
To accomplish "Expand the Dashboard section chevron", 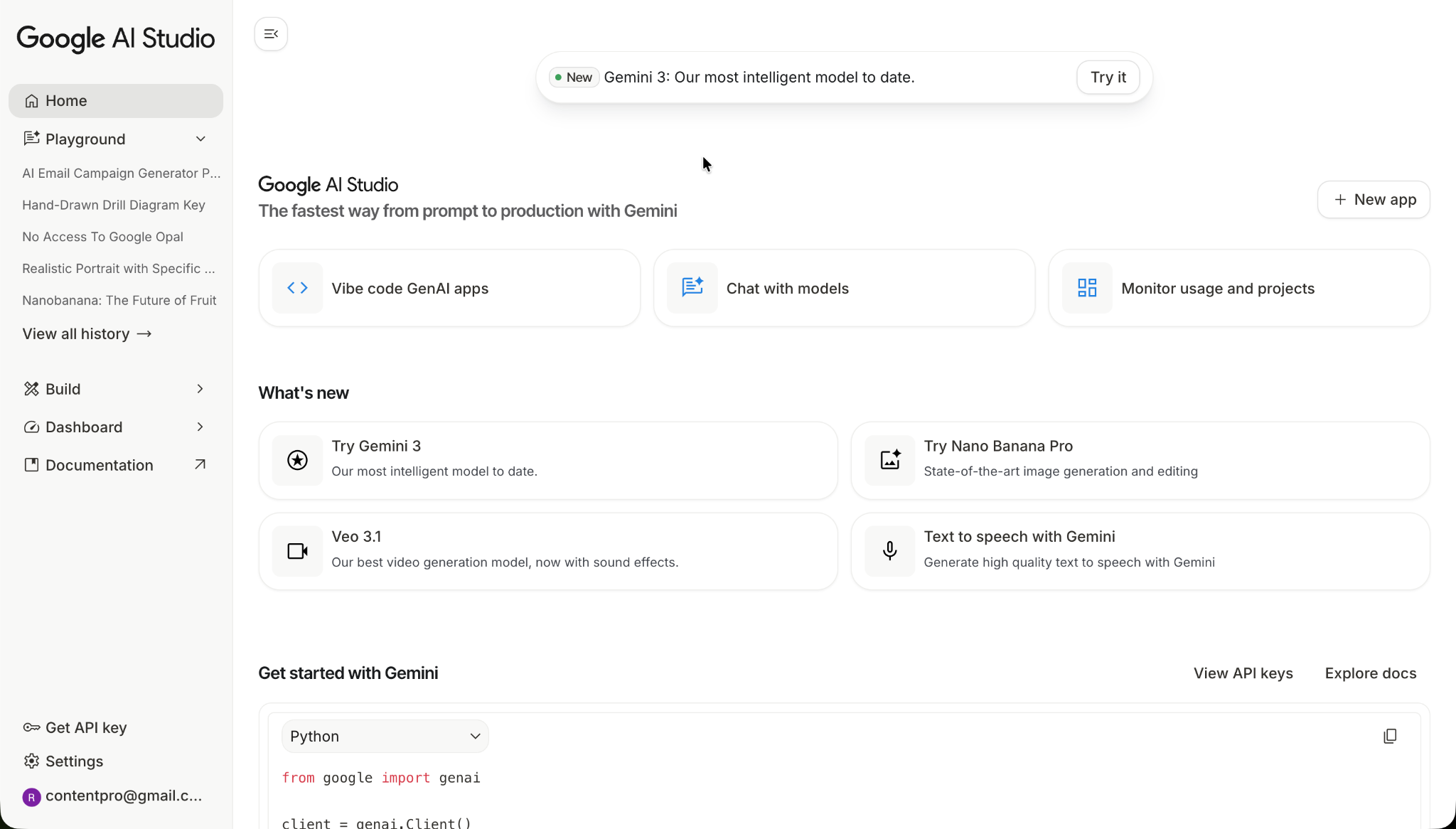I will coord(200,427).
